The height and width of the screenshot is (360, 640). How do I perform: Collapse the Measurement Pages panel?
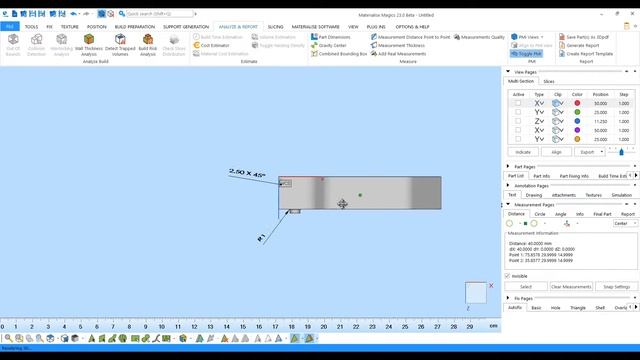(x=508, y=204)
